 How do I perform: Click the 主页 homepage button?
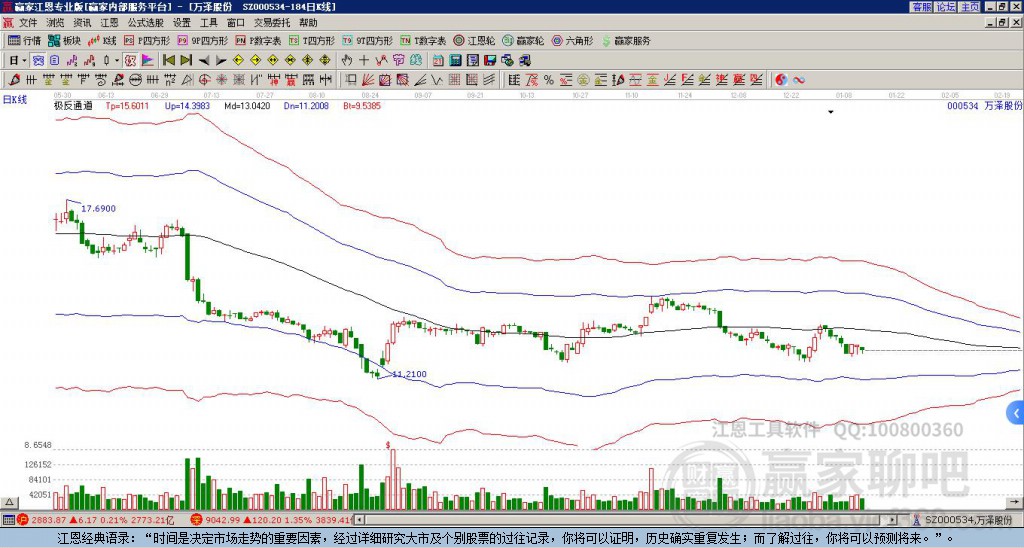[970, 7]
